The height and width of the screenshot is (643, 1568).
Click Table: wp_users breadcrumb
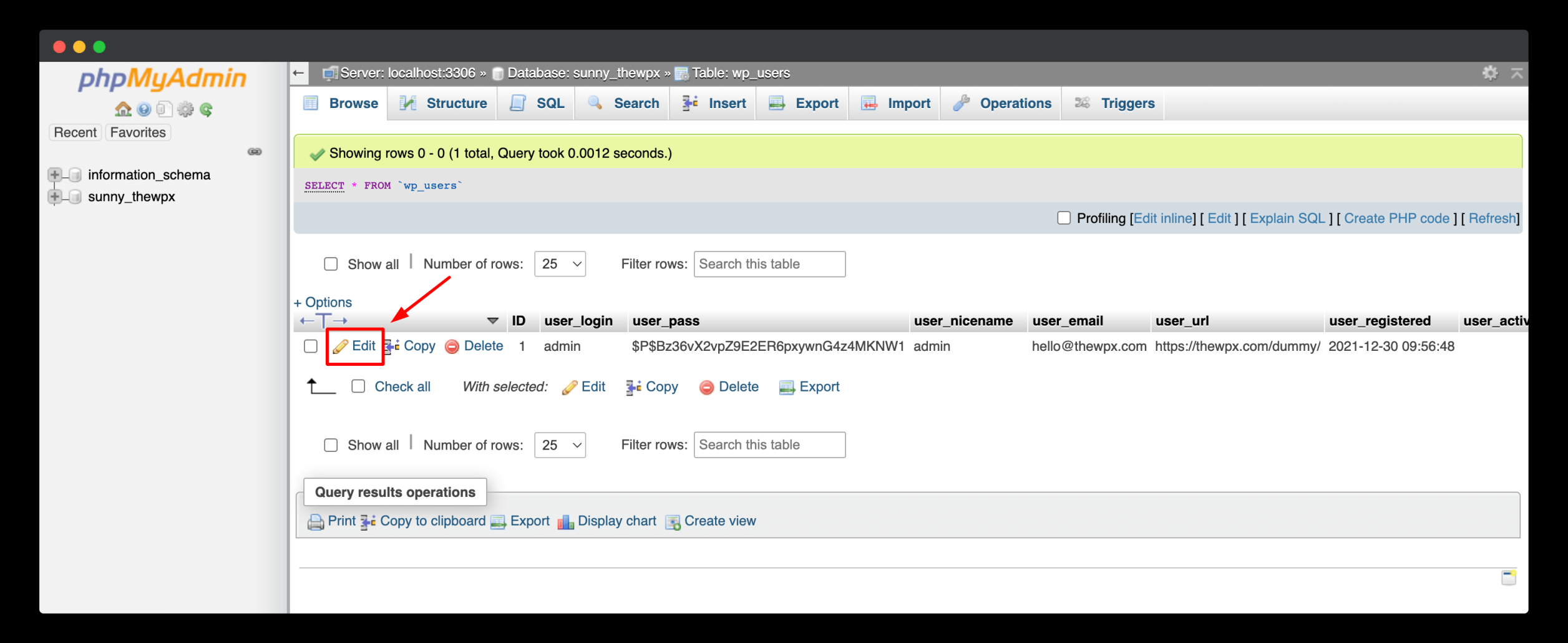point(741,73)
